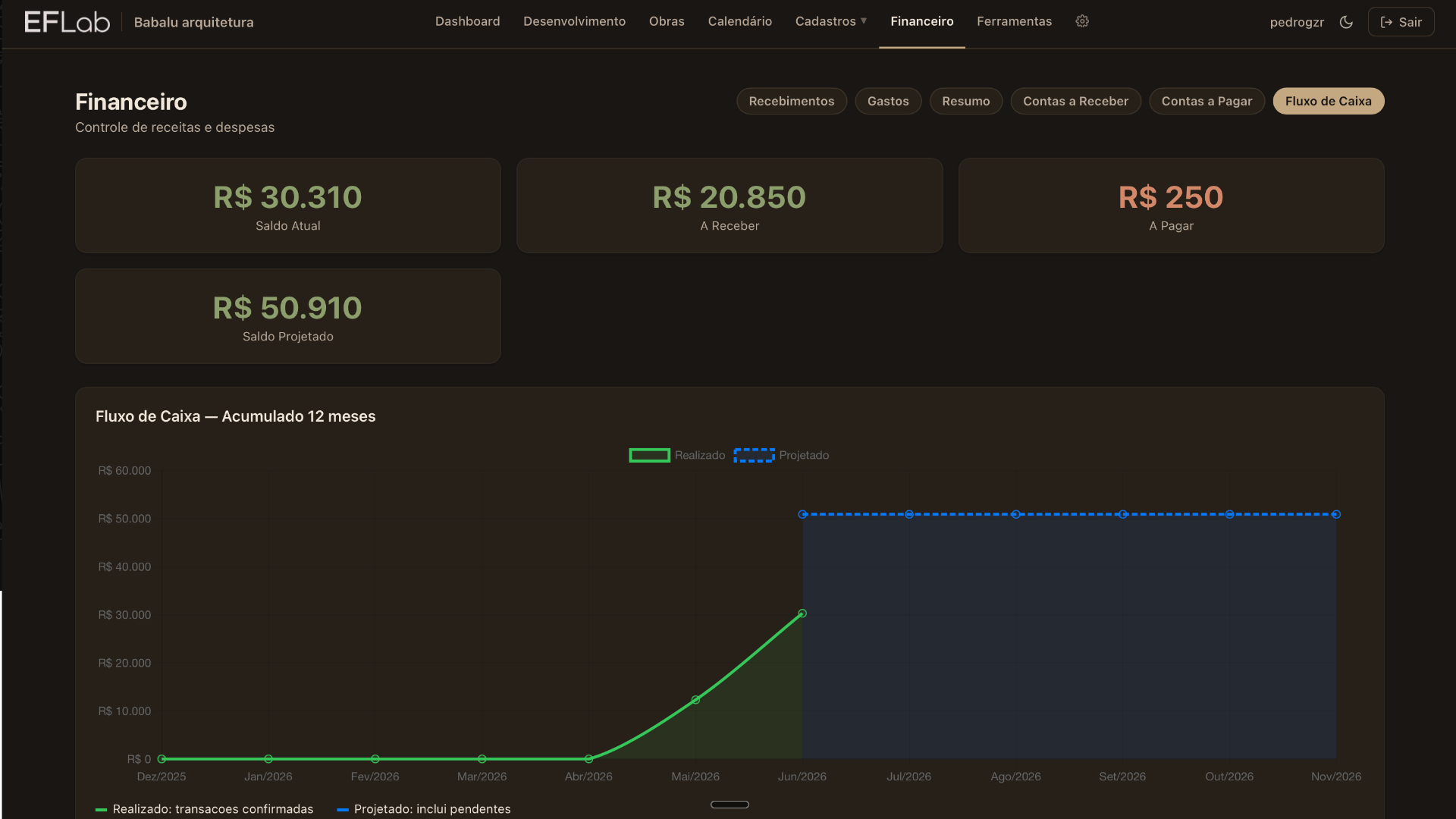Expand the Cadastros dropdown menu
Image resolution: width=1456 pixels, height=819 pixels.
pyautogui.click(x=831, y=21)
